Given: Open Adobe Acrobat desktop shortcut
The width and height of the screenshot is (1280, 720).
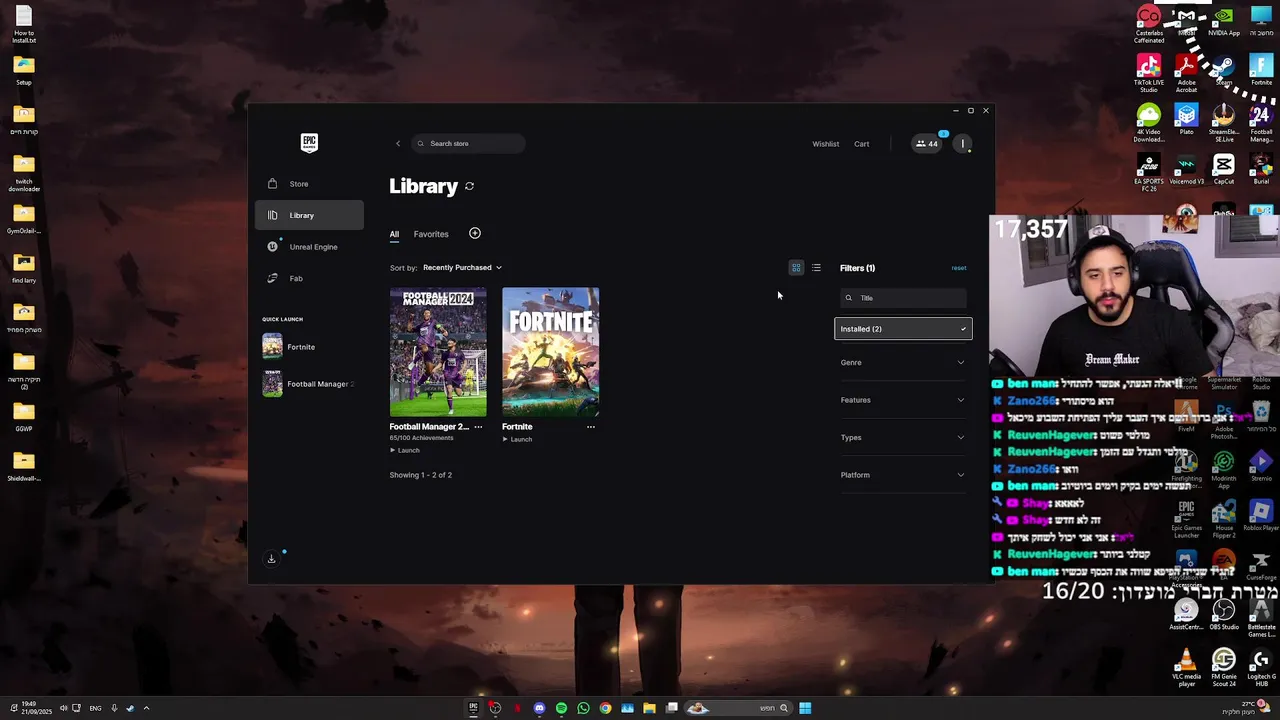Looking at the screenshot, I should [1187, 75].
